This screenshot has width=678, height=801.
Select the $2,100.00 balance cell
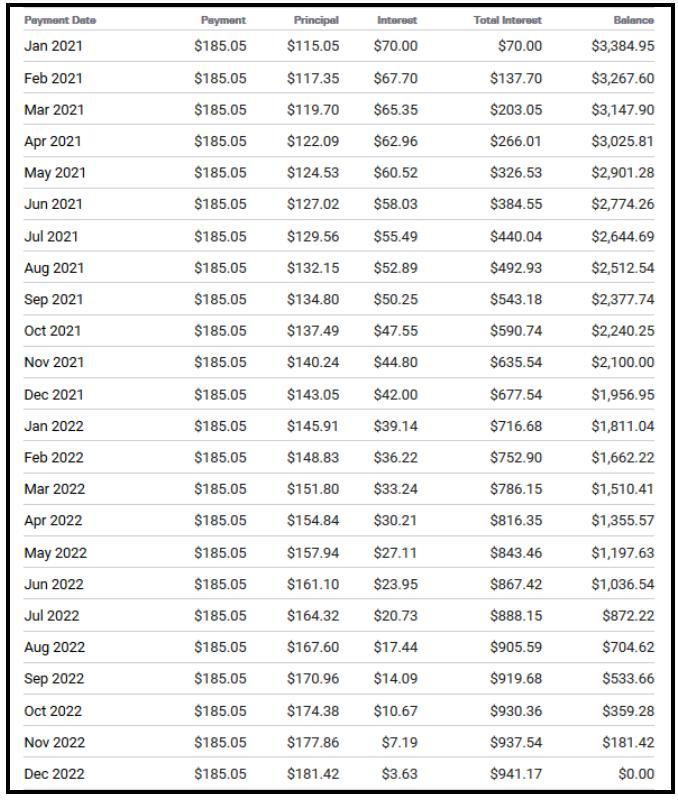point(622,362)
